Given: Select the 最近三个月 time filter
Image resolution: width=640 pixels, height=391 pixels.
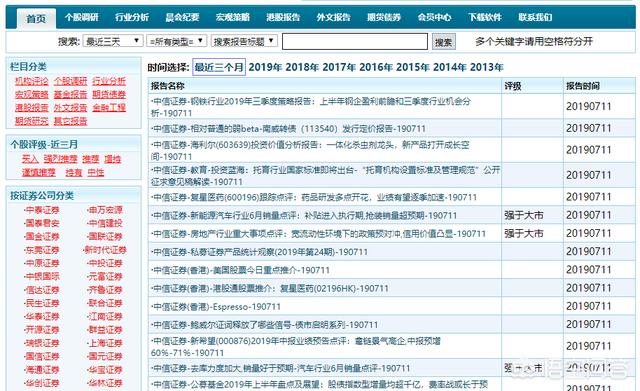Looking at the screenshot, I should point(219,67).
